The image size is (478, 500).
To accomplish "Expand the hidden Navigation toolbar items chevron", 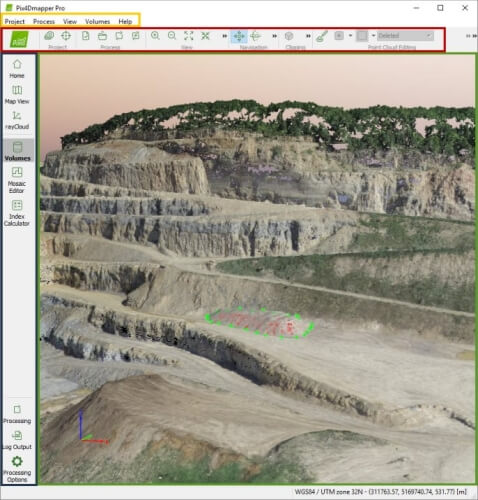I will pos(274,36).
